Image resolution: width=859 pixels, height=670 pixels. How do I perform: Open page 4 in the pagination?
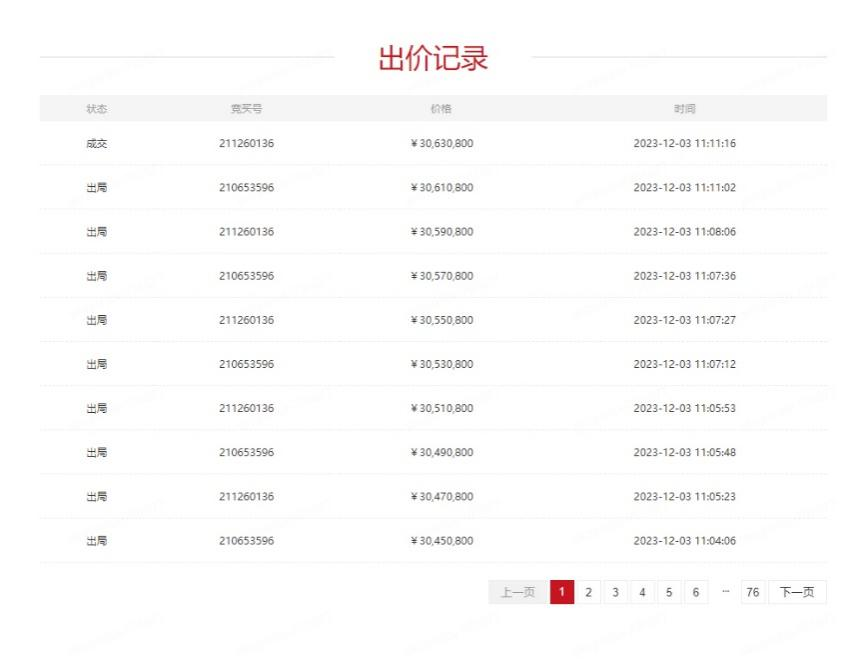pos(642,592)
